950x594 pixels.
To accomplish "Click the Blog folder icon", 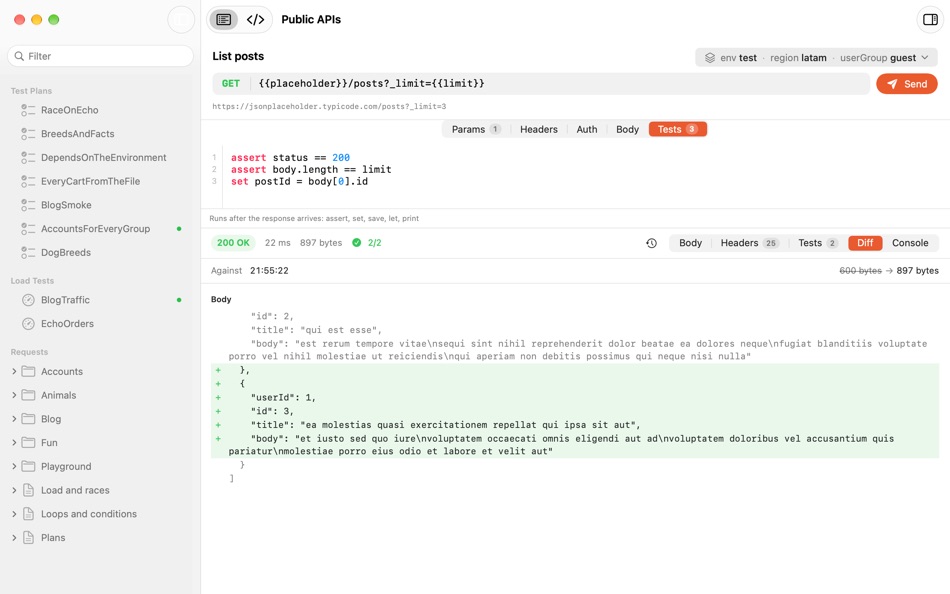I will 28,419.
